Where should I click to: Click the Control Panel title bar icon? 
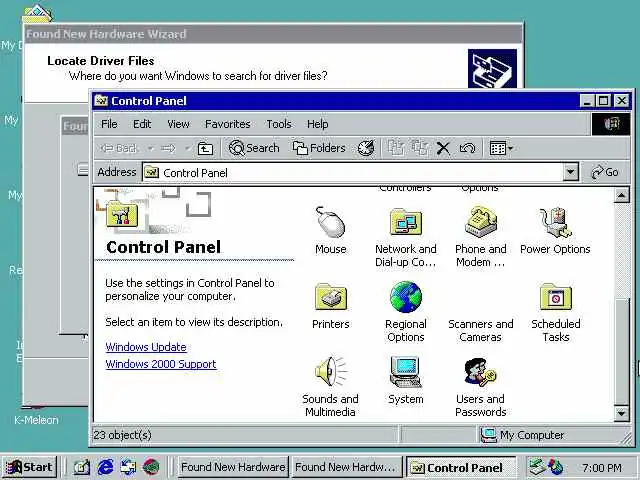101,100
